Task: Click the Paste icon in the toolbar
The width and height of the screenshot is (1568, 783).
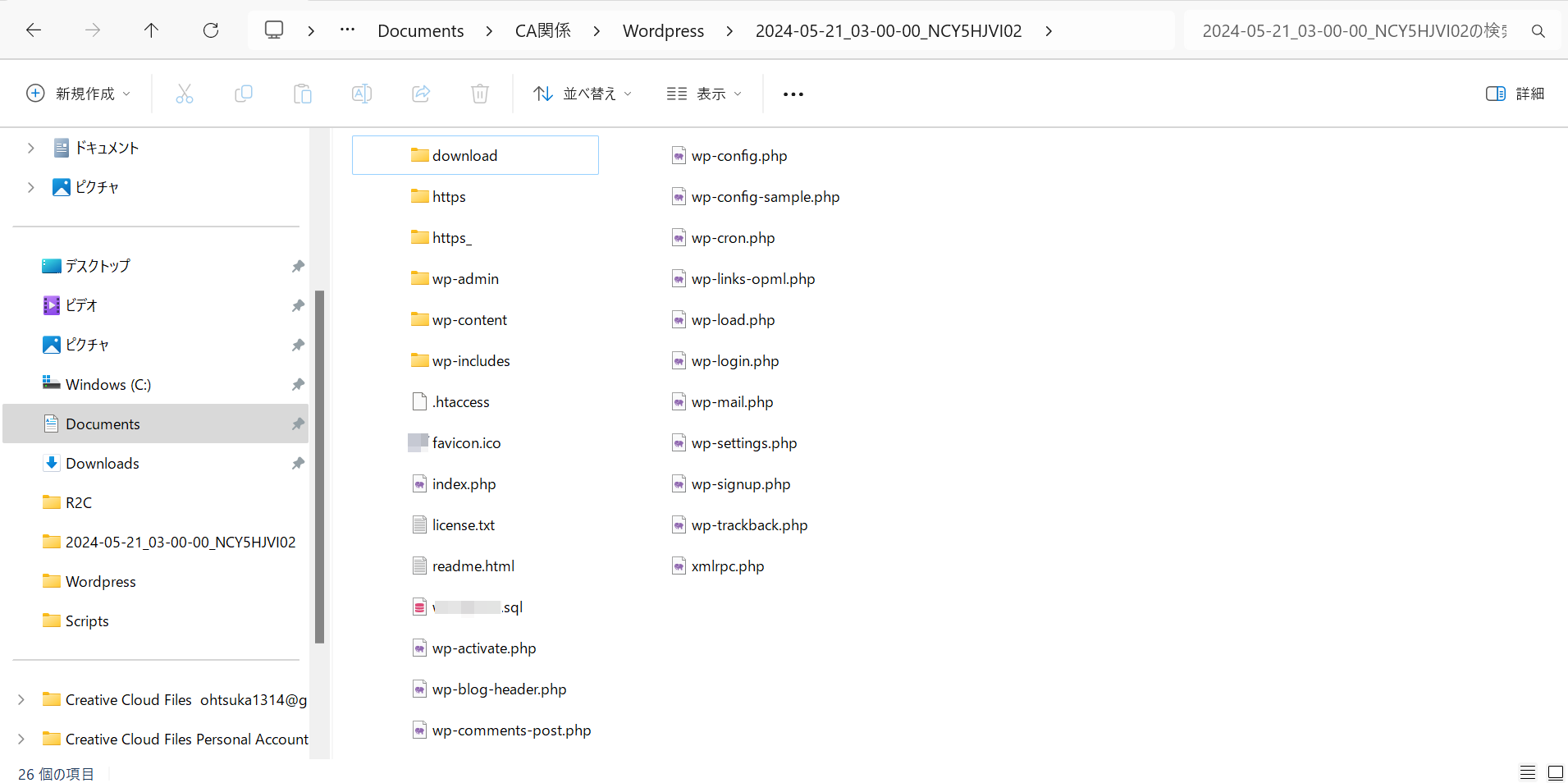Action: [302, 94]
